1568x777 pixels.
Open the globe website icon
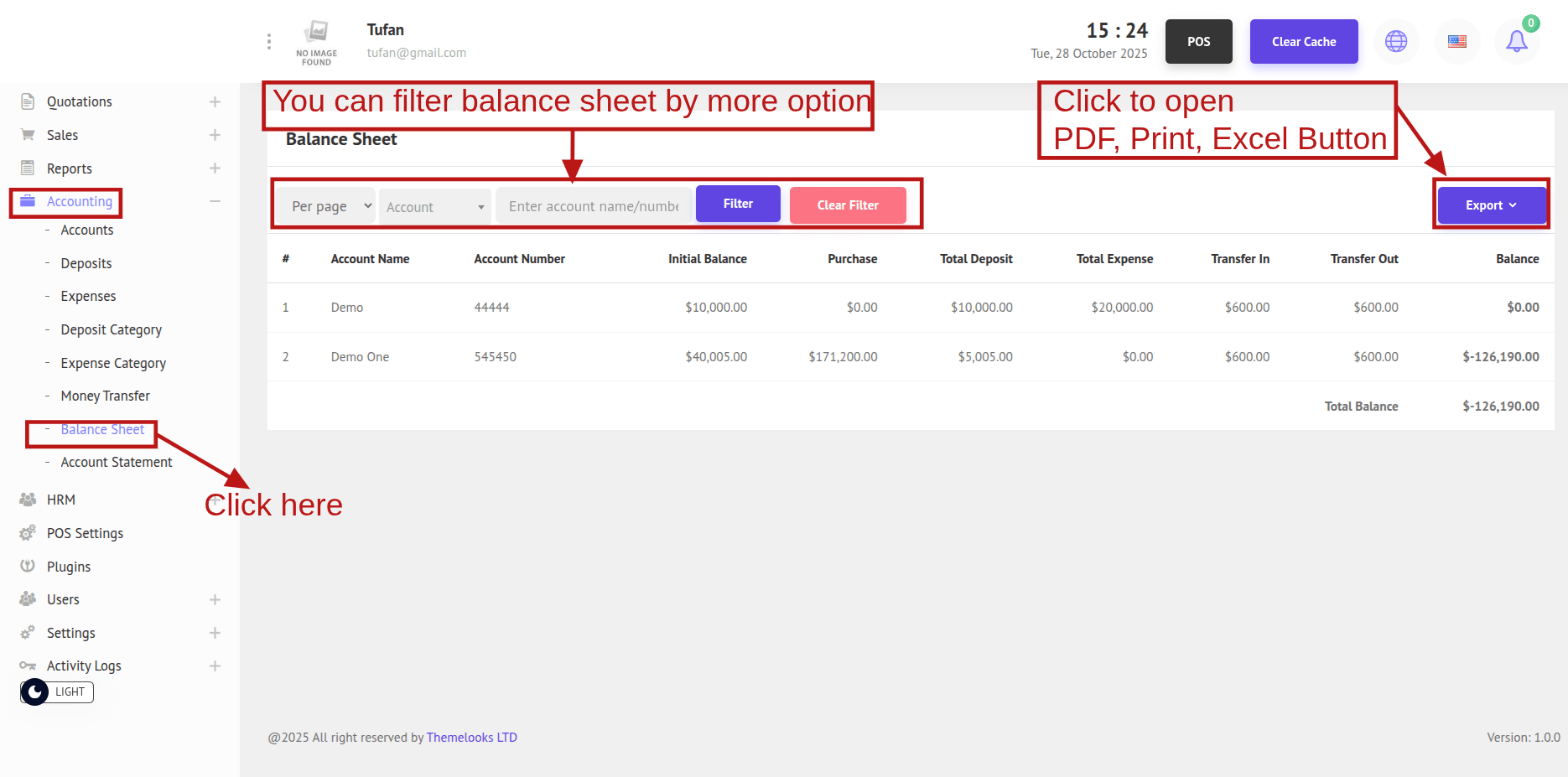1395,41
